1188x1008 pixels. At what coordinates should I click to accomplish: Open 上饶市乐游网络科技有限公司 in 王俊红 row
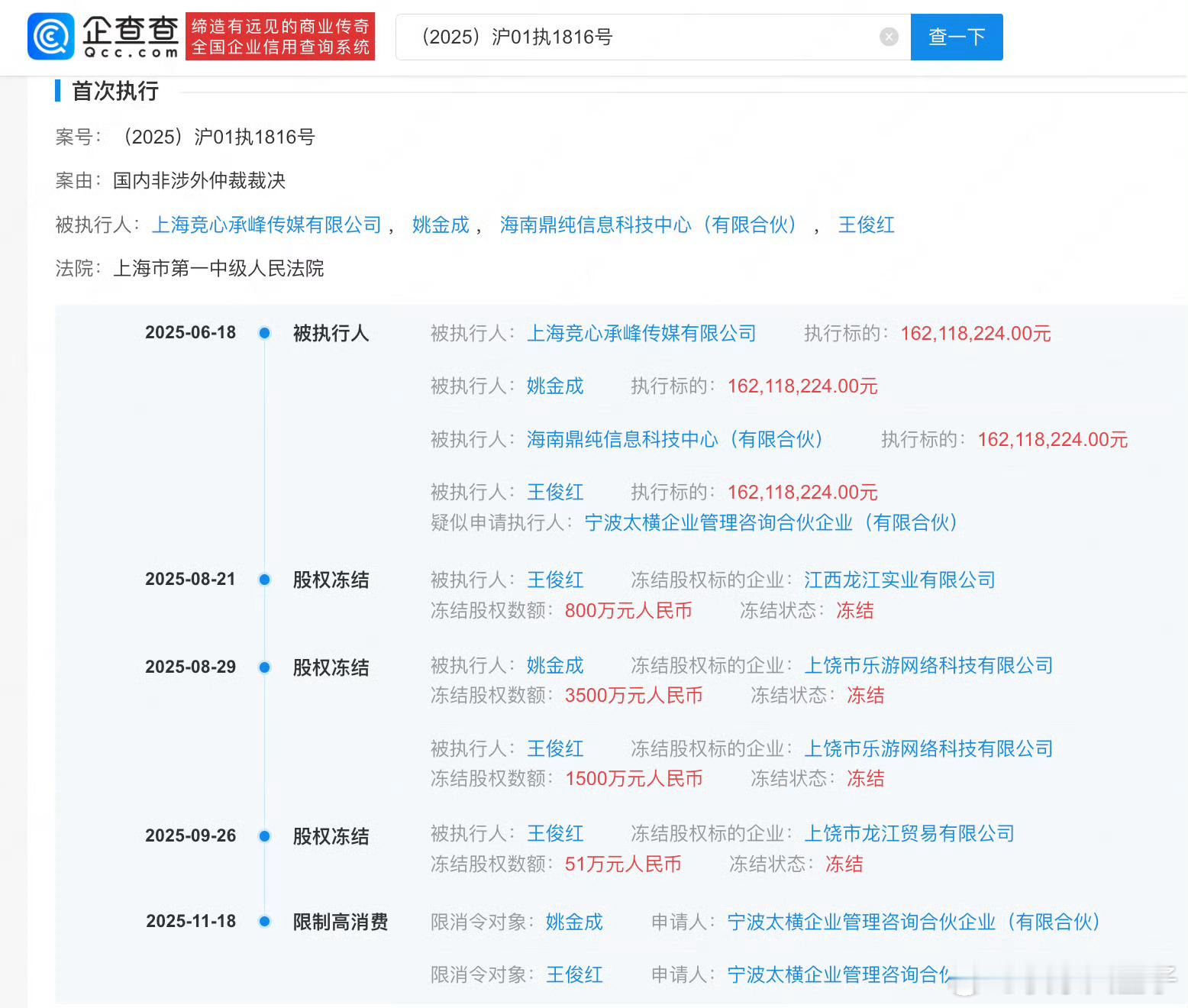[x=928, y=748]
